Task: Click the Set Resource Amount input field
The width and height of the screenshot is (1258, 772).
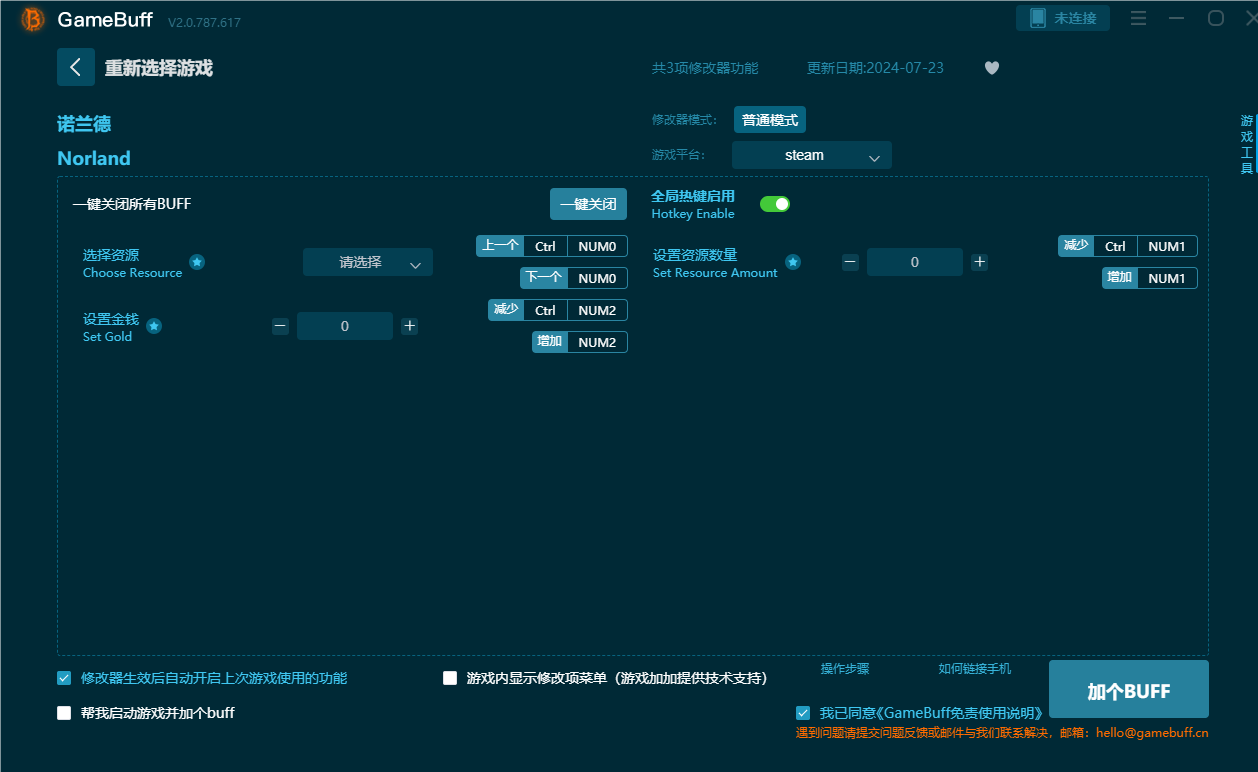Action: [915, 262]
